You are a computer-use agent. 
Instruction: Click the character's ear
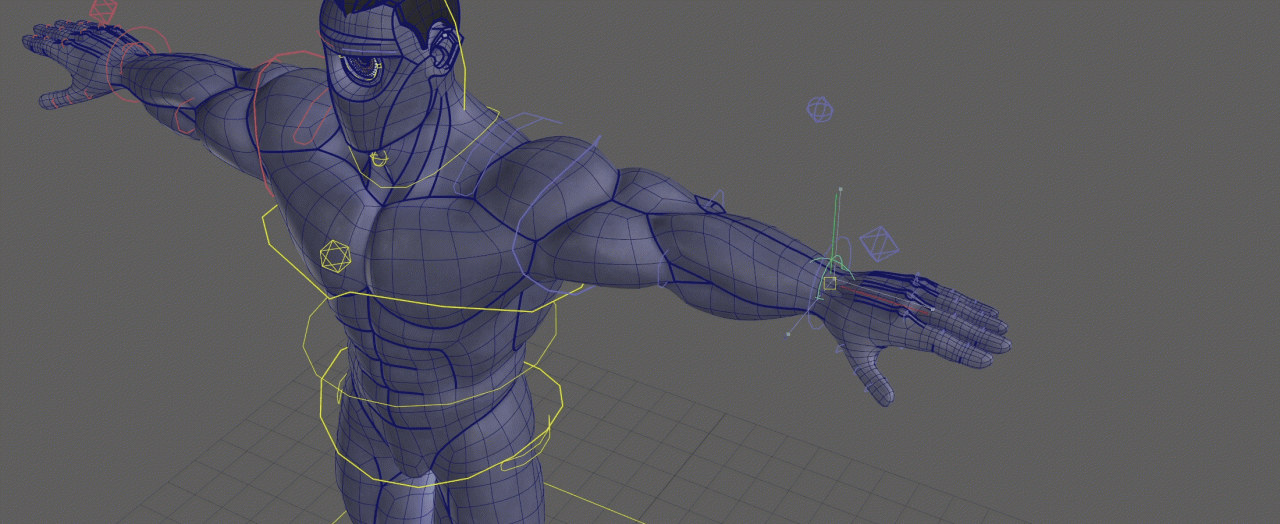(441, 47)
